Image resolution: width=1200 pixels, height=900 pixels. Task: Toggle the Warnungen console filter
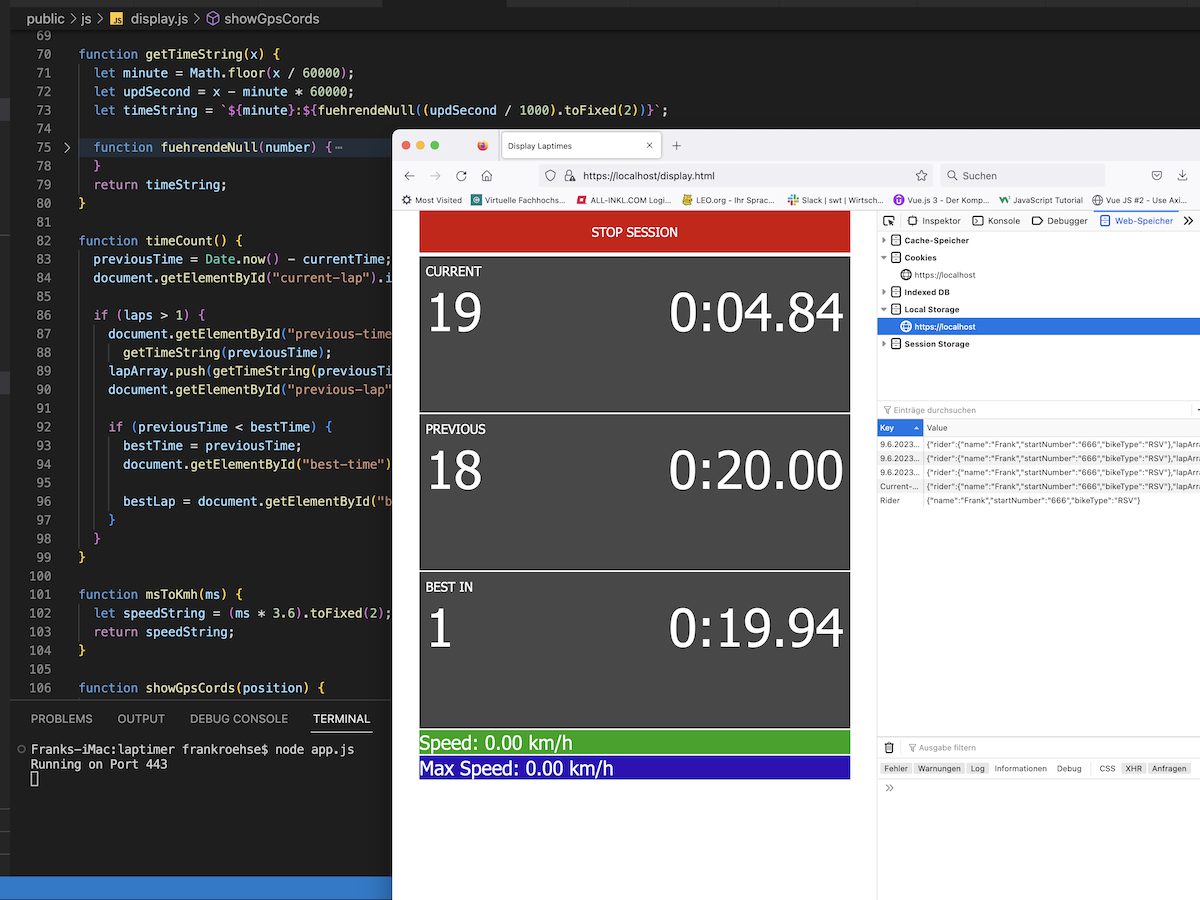pos(939,769)
